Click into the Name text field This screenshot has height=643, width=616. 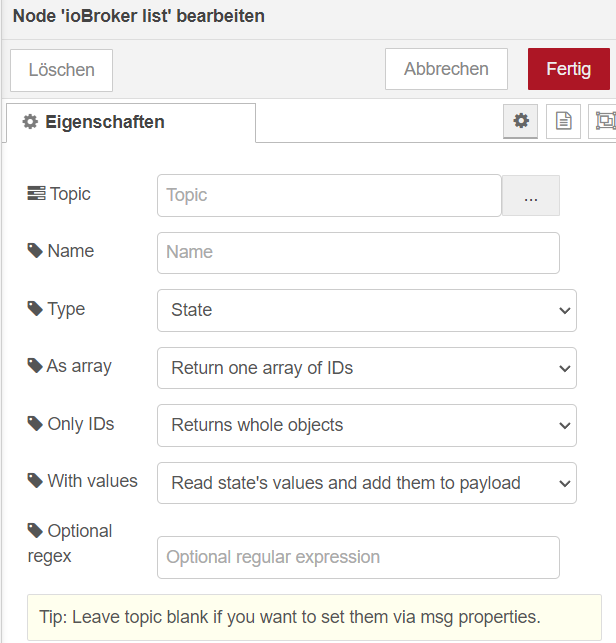358,253
